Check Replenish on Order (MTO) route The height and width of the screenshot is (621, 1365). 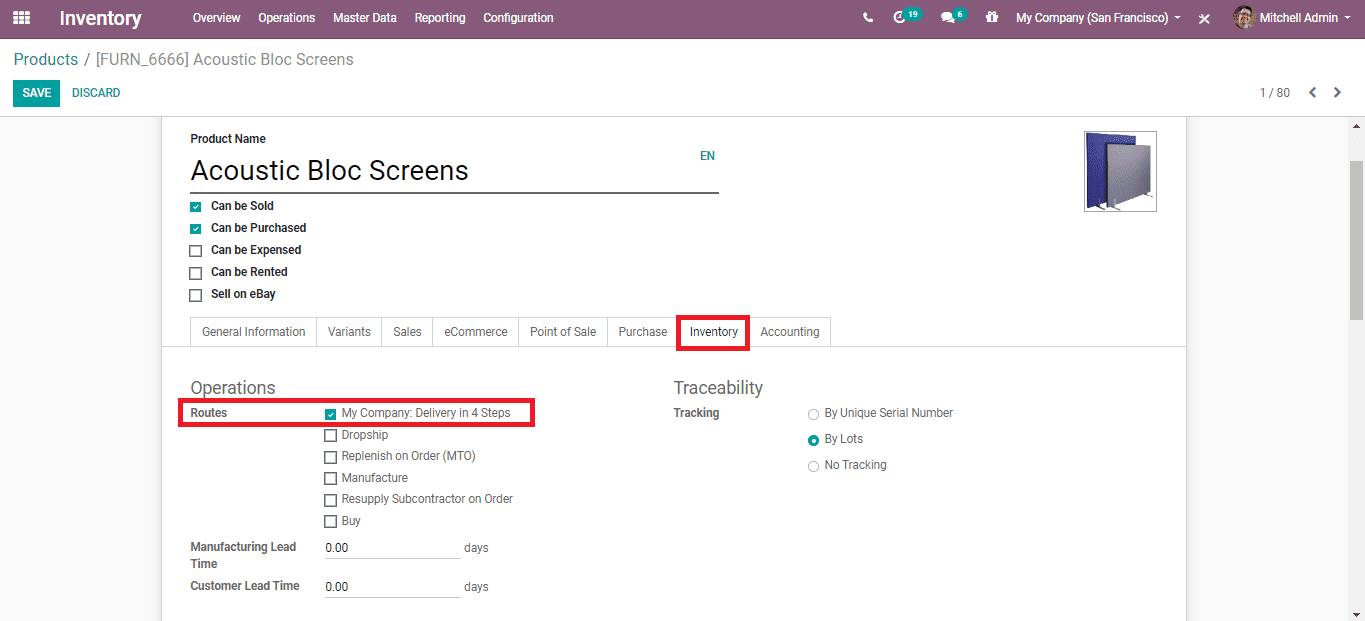tap(330, 457)
